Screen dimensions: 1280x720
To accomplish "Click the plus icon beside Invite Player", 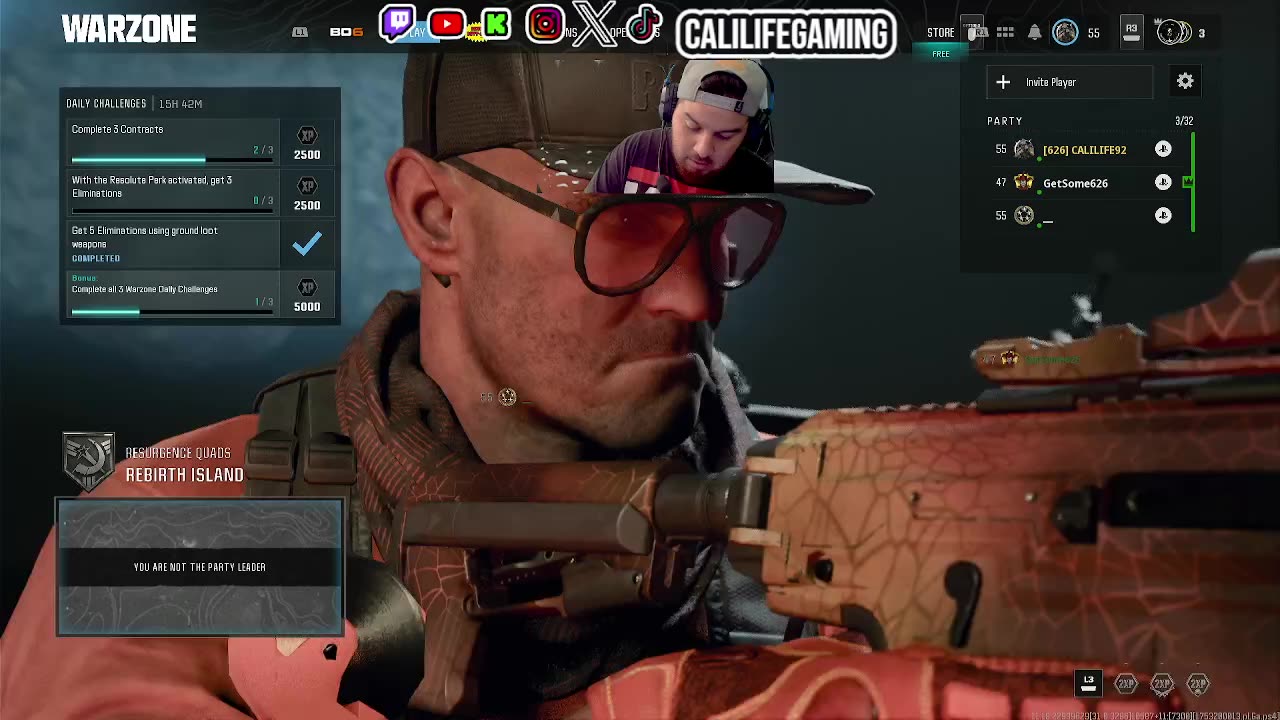I will pos(1003,82).
